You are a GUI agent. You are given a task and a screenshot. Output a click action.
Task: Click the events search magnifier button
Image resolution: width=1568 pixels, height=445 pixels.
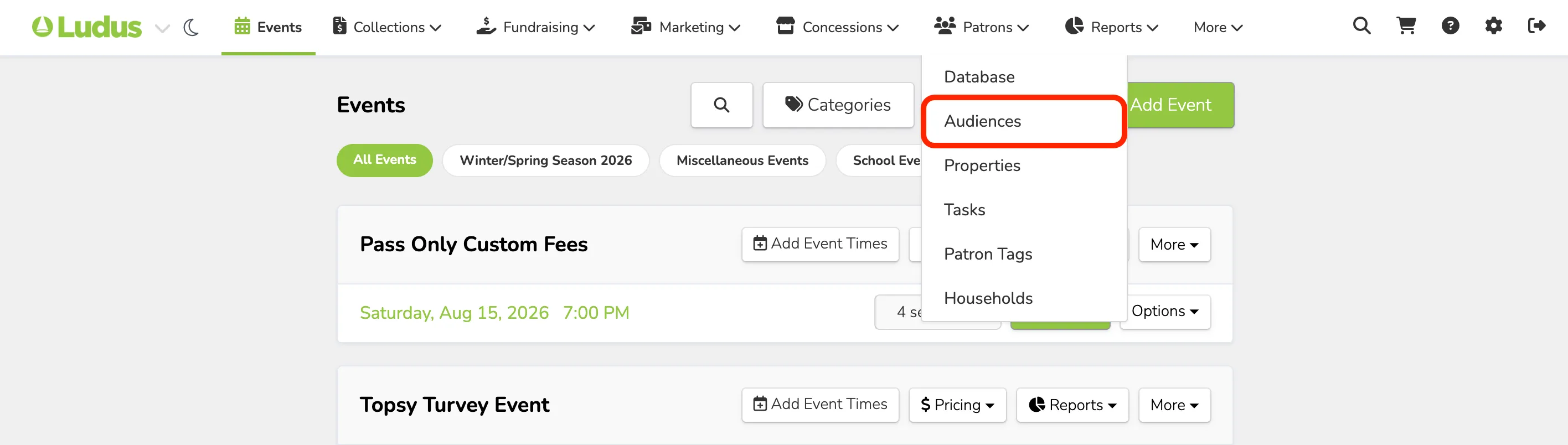tap(721, 105)
